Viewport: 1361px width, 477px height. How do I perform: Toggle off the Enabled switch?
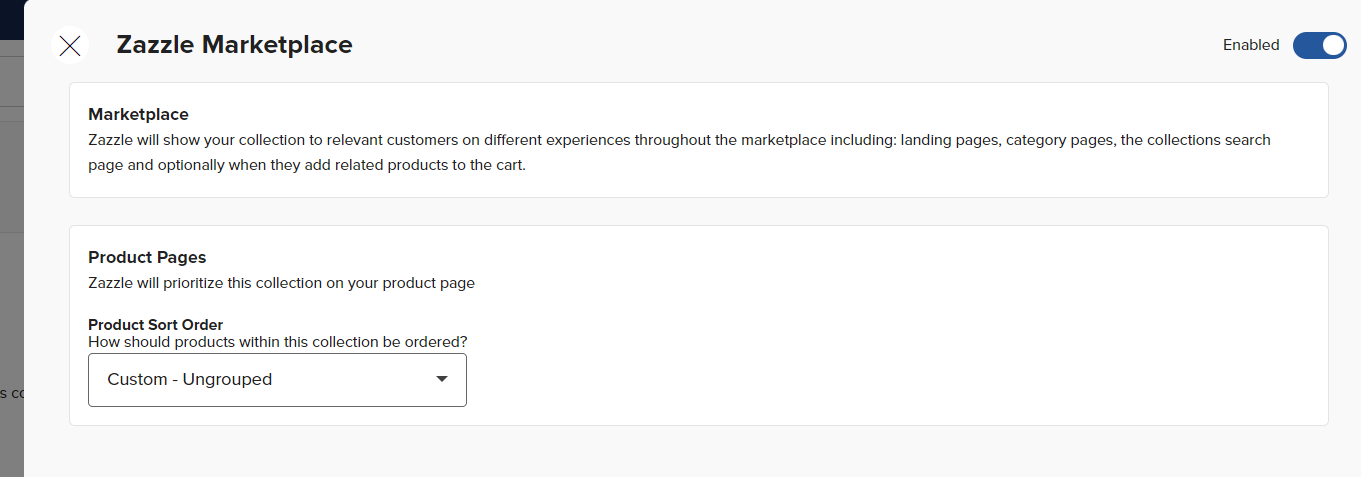[x=1319, y=45]
